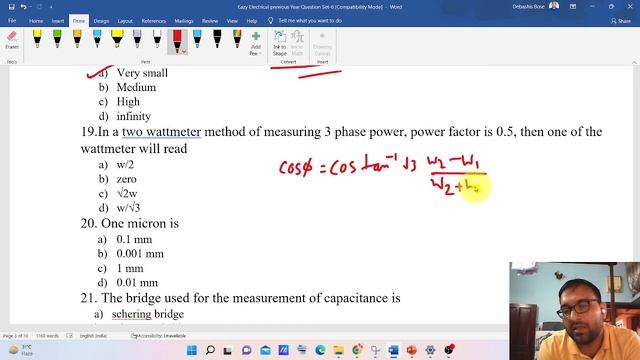Viewport: 640px width, 360px height.
Task: Select the rainbow multicolor pen
Action: click(x=237, y=39)
